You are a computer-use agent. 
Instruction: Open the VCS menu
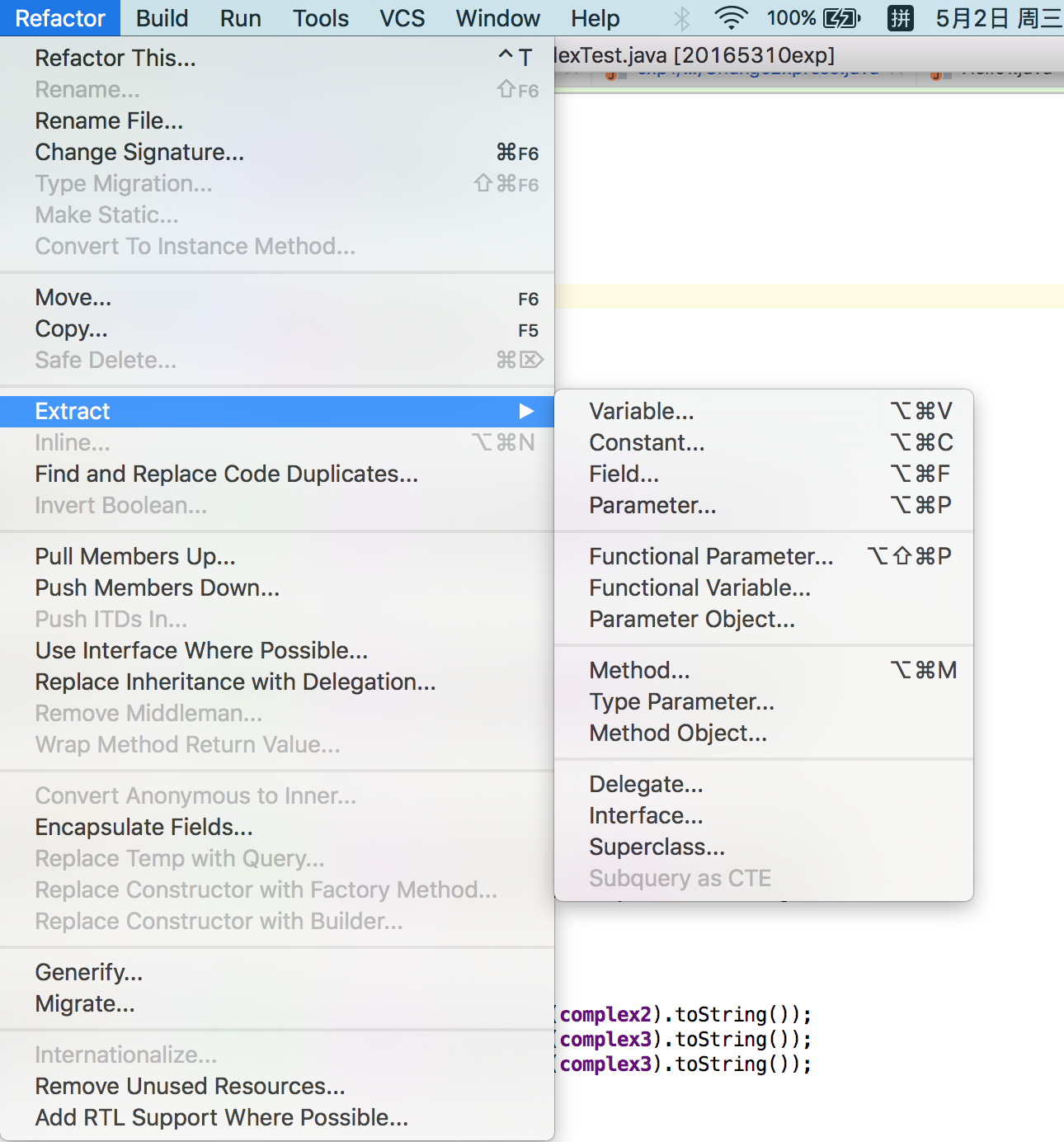402,18
